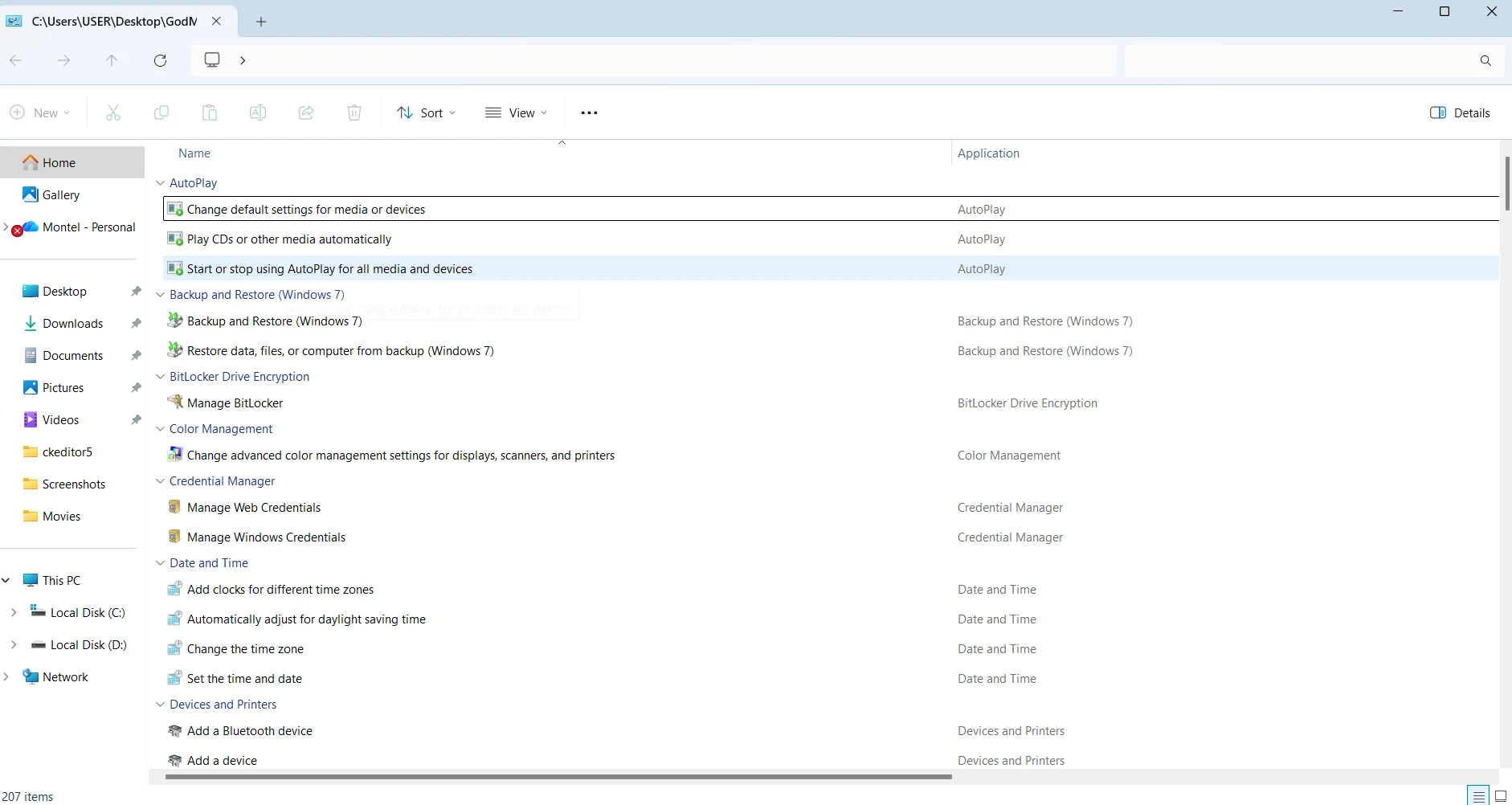The image size is (1512, 805).
Task: Open Gallery in navigation pane
Action: point(72,194)
